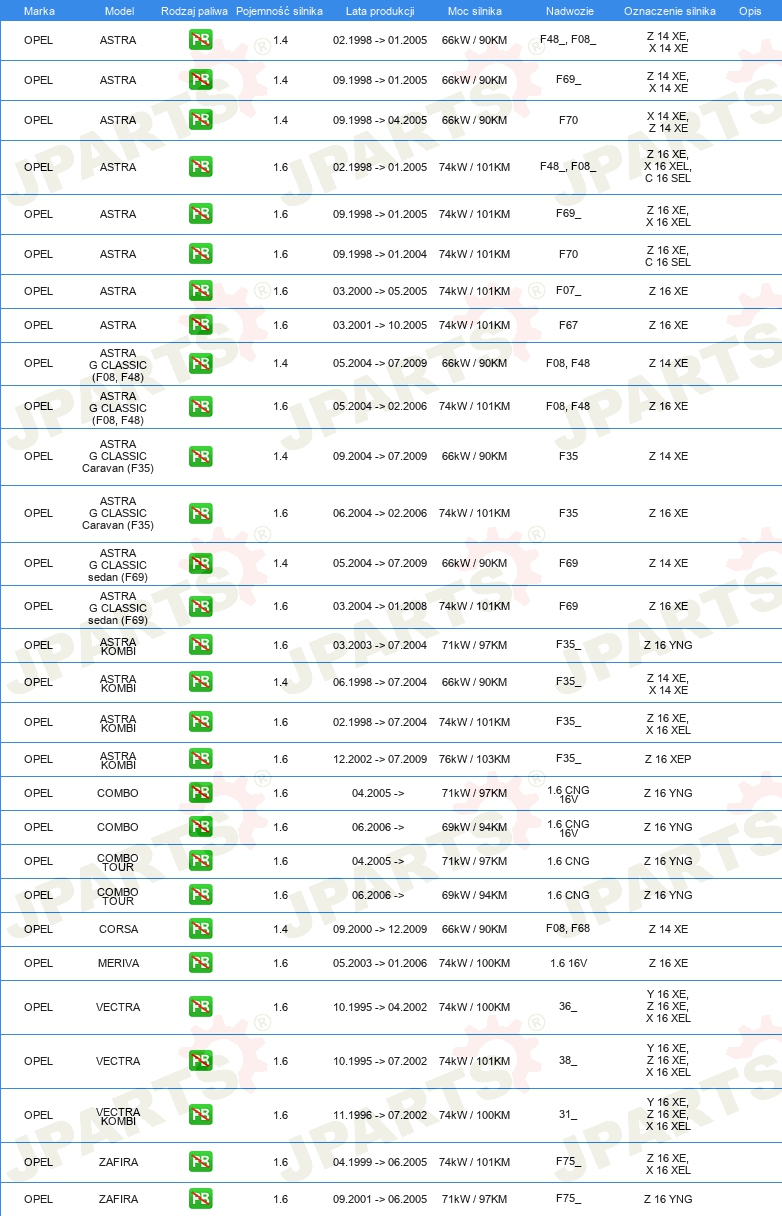Click the '76kW / 103KM' power cell
Image resolution: width=782 pixels, height=1216 pixels.
474,759
